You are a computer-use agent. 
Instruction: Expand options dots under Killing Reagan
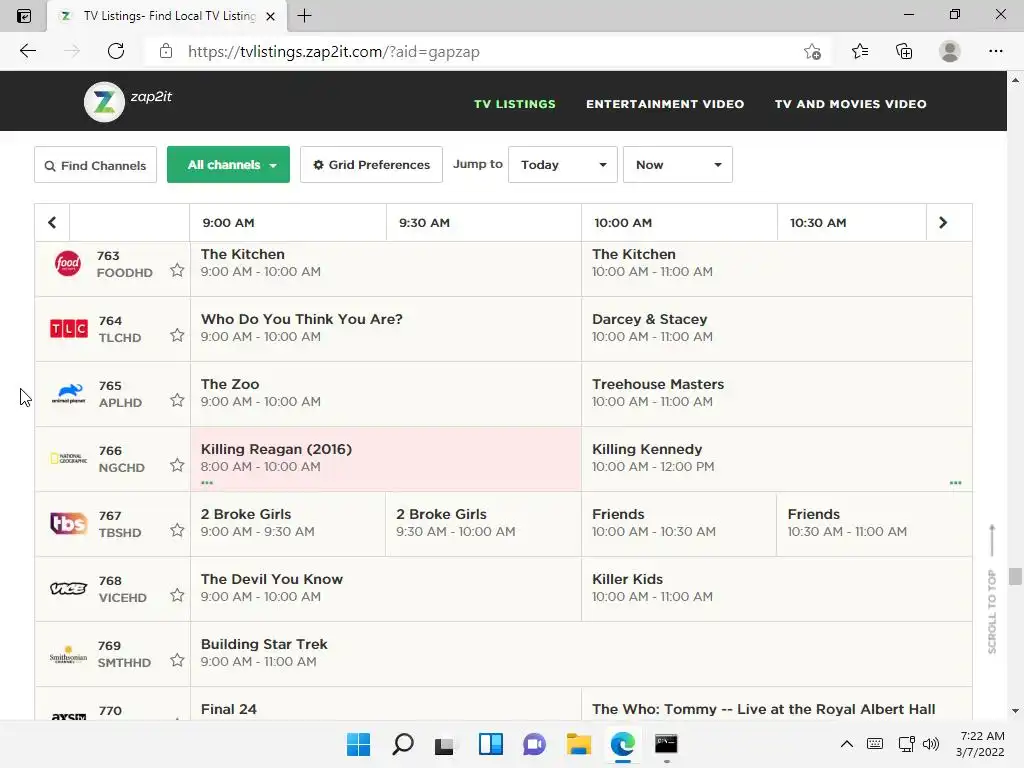(207, 483)
